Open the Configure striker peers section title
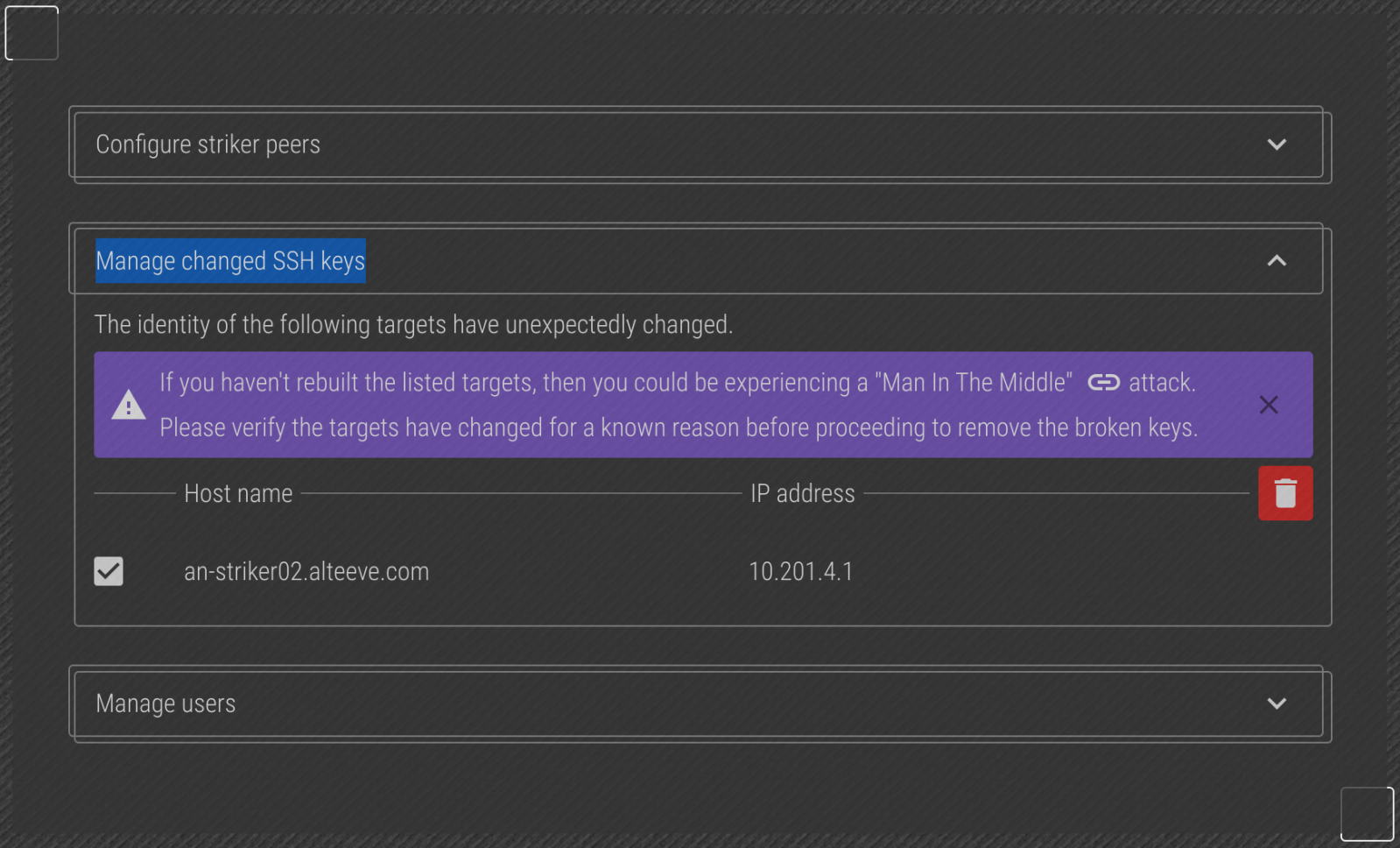The width and height of the screenshot is (1400, 848). pos(208,145)
